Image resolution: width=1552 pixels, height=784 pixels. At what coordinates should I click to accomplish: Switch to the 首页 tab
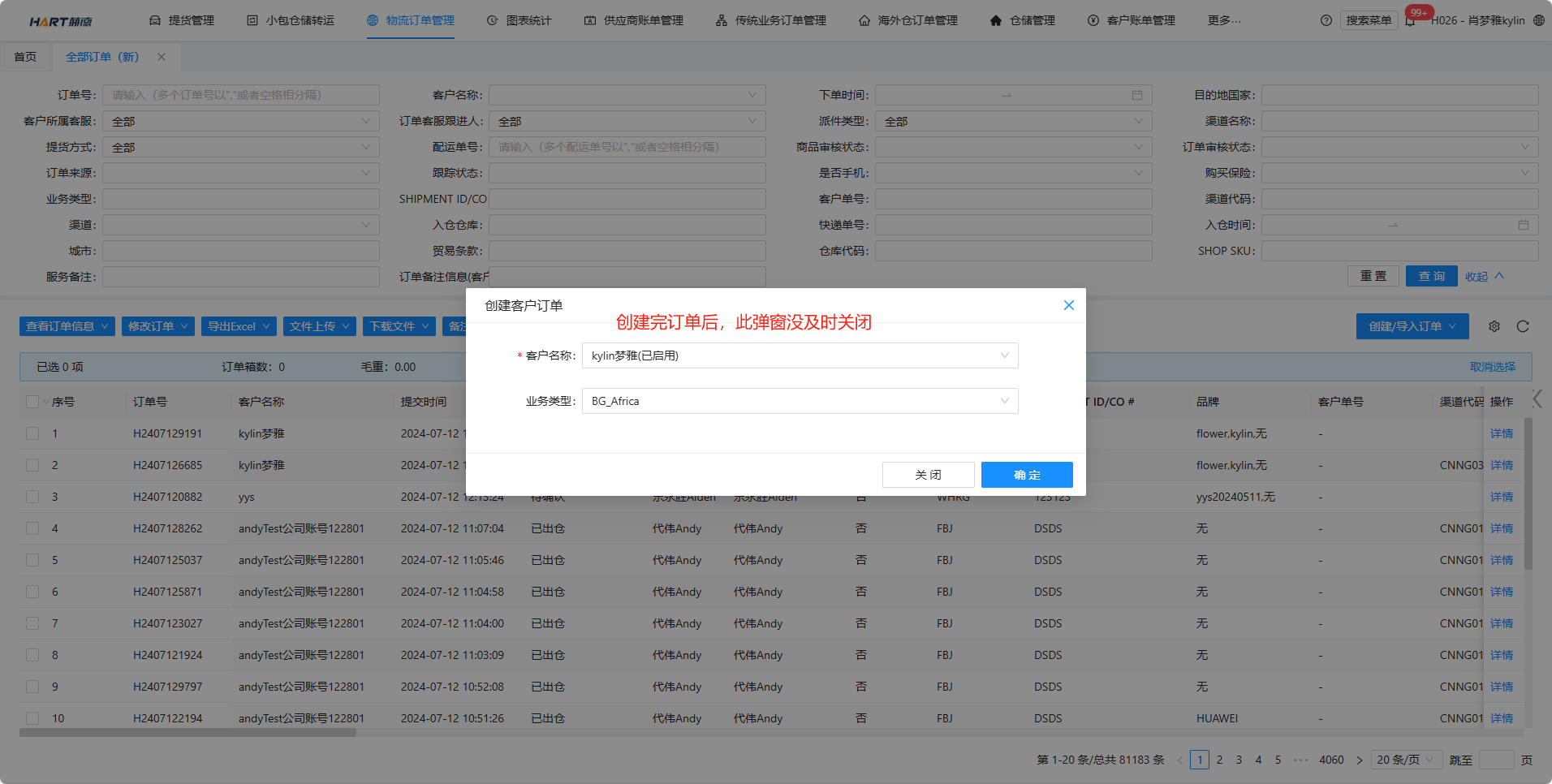[25, 57]
